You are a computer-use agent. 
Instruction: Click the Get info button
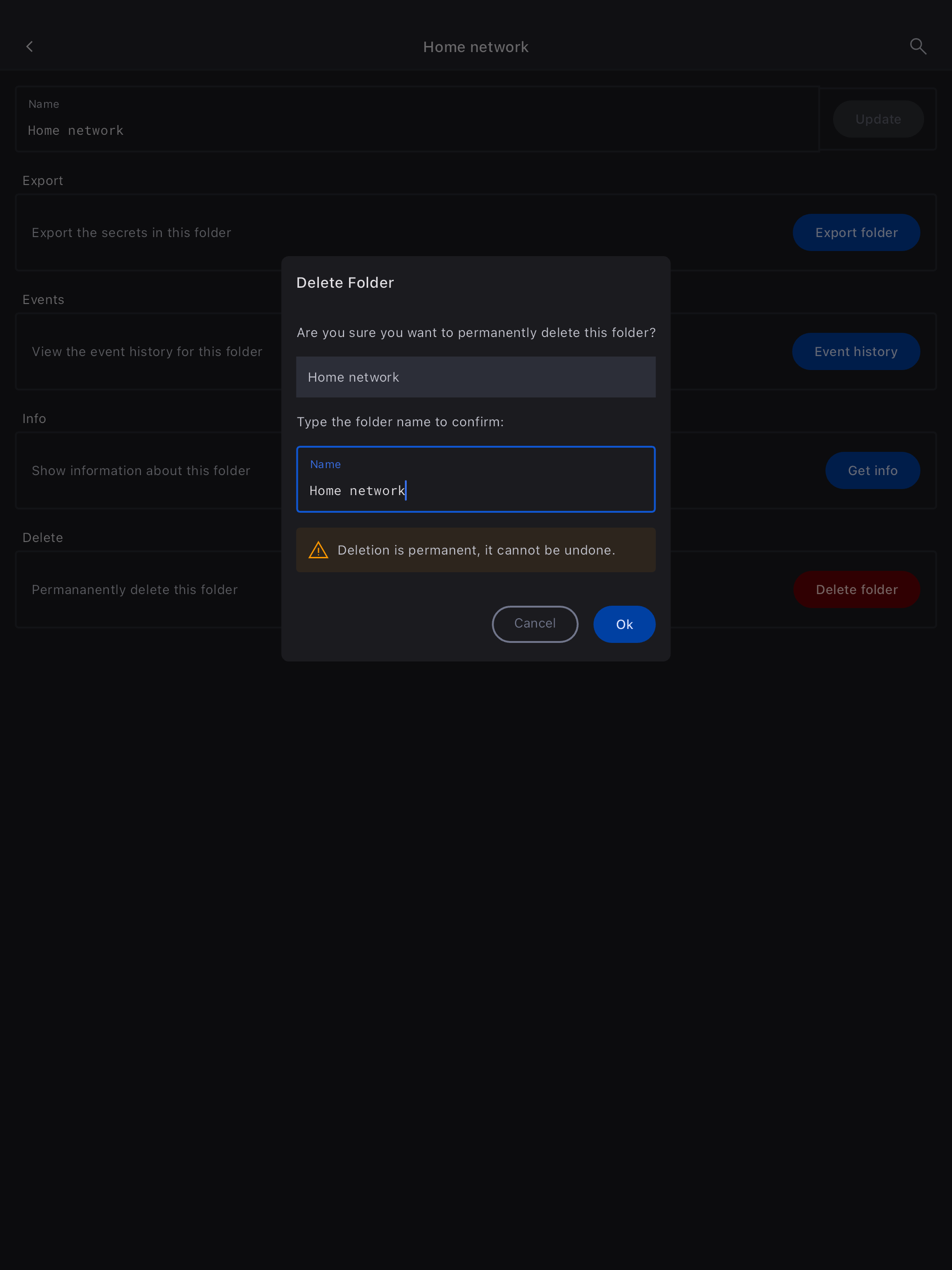click(872, 470)
